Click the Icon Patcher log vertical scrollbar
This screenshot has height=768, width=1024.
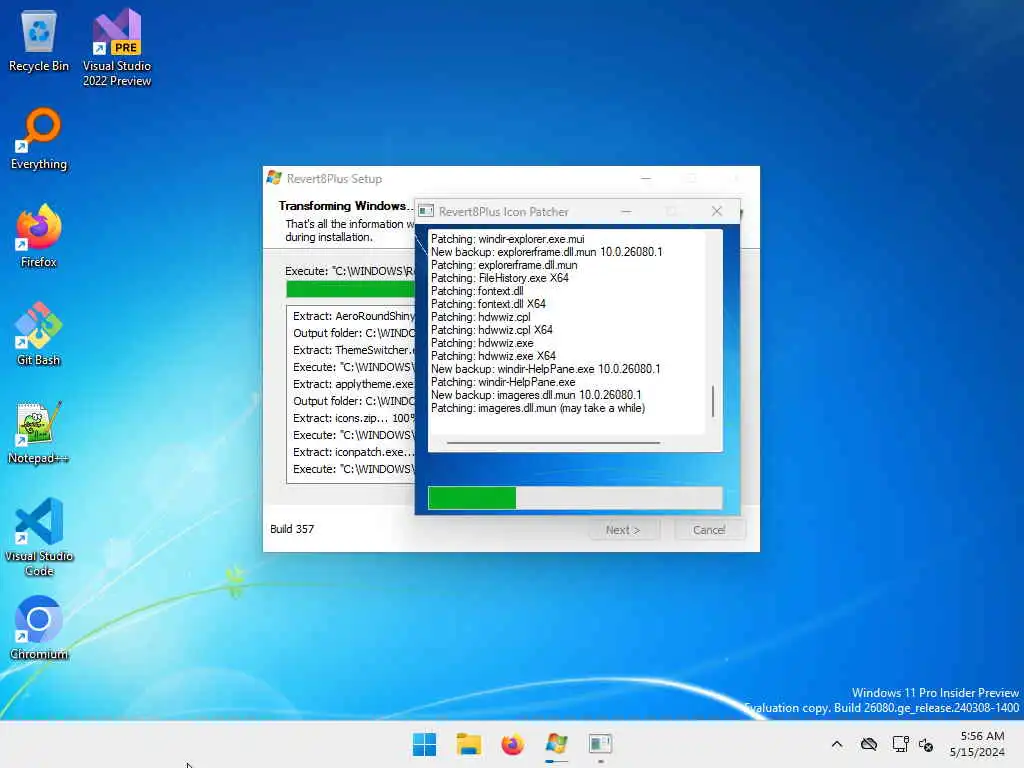[x=713, y=401]
